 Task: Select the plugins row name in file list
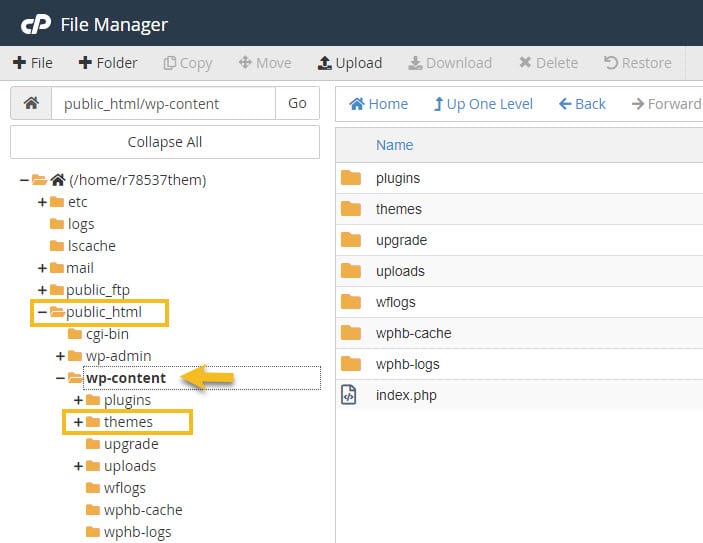point(398,178)
